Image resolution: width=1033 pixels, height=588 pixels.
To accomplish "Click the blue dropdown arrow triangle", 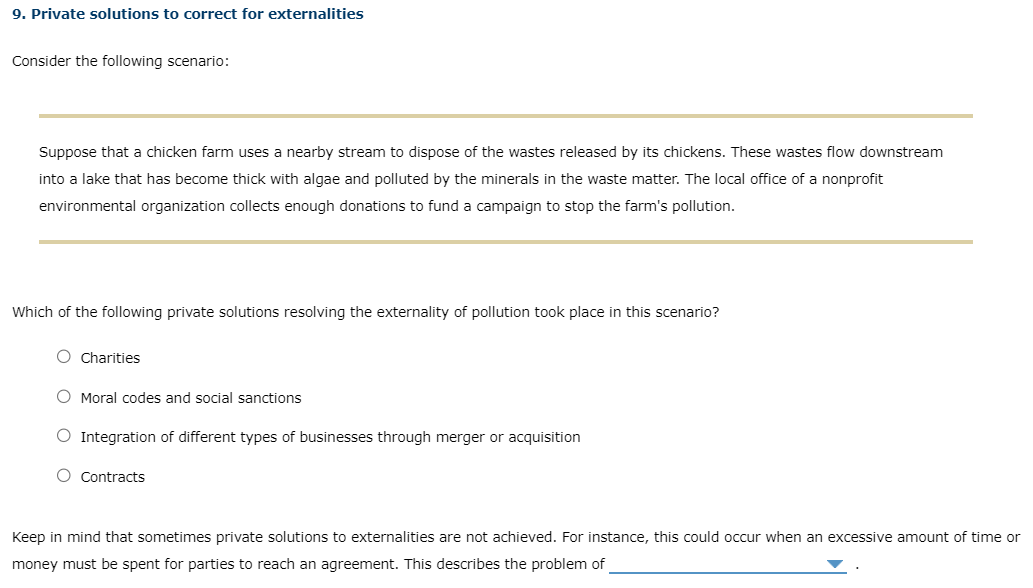I will coord(835,563).
